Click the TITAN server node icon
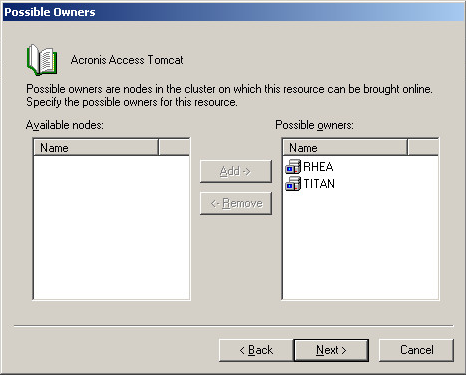Image resolution: width=466 pixels, height=375 pixels. (x=293, y=184)
